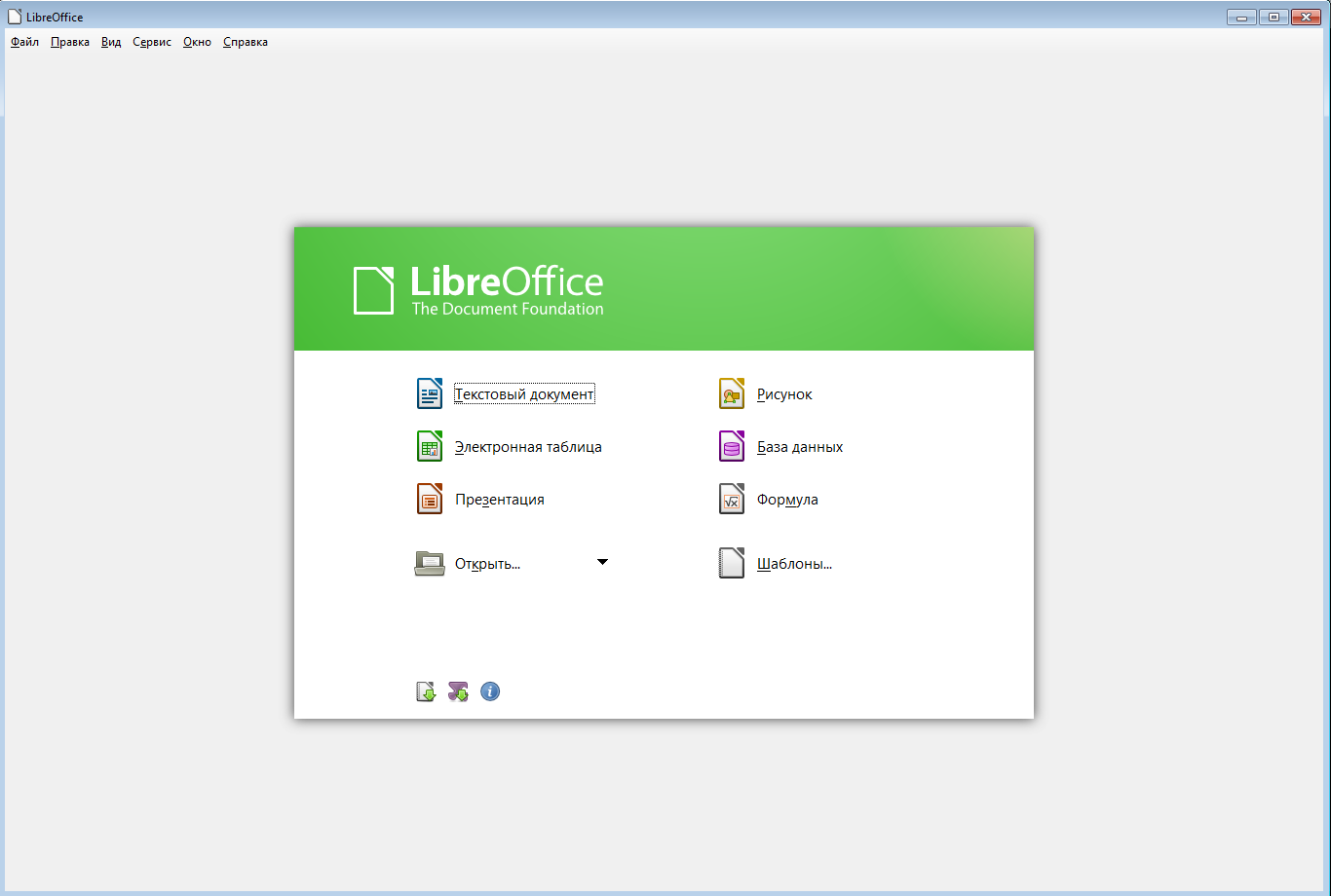This screenshot has height=896, width=1331.
Task: Open the Сервис menu
Action: pos(152,42)
